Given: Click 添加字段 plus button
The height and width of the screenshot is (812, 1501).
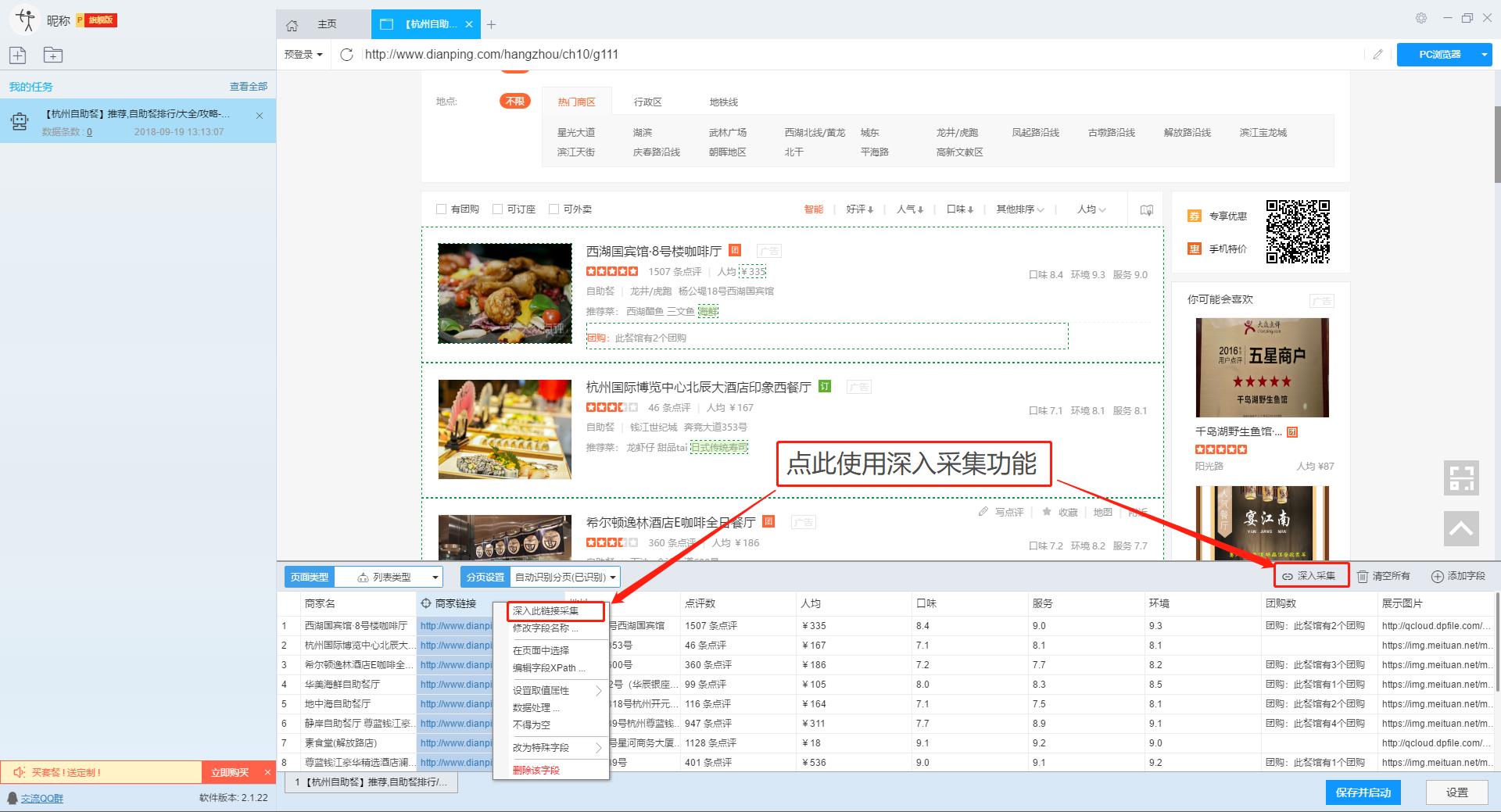Looking at the screenshot, I should coord(1458,576).
